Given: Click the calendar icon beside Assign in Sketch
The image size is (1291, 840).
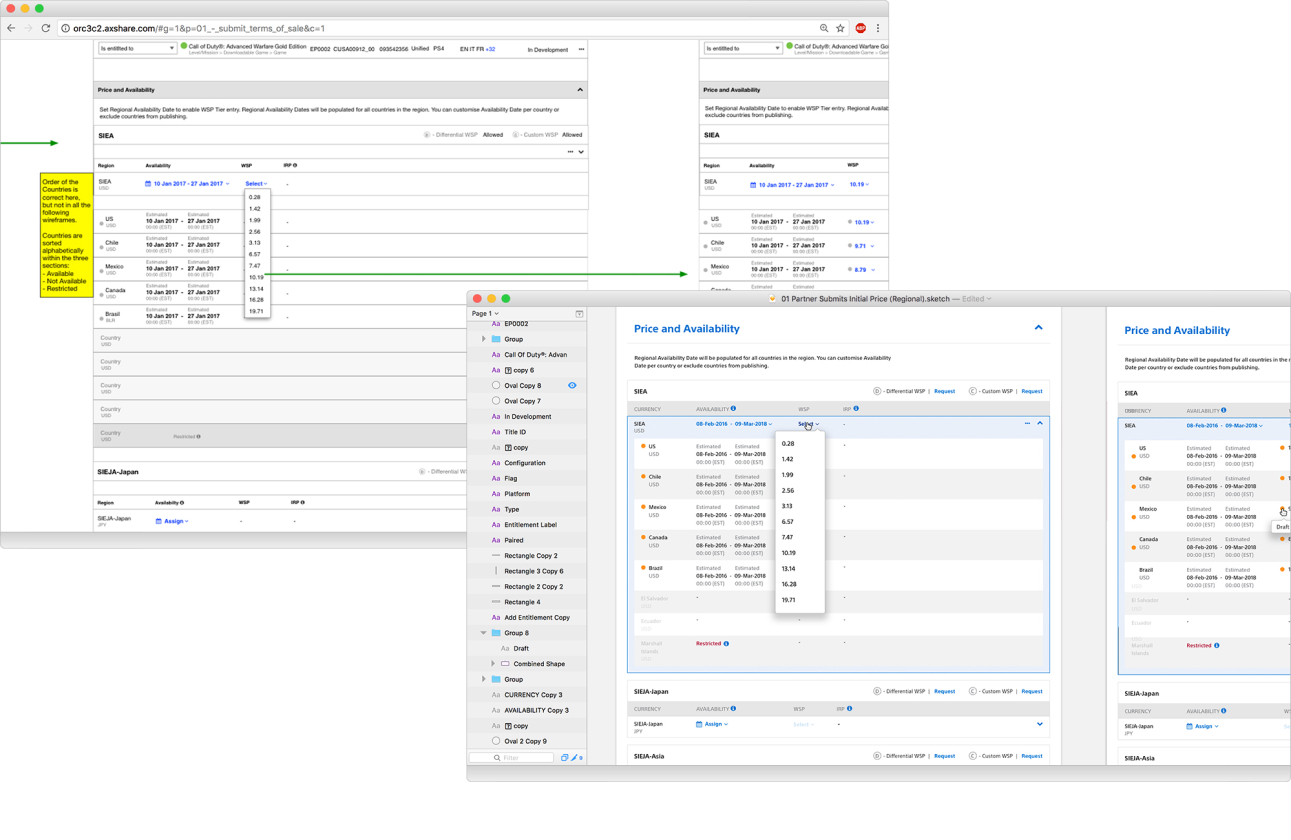Looking at the screenshot, I should pyautogui.click(x=699, y=724).
